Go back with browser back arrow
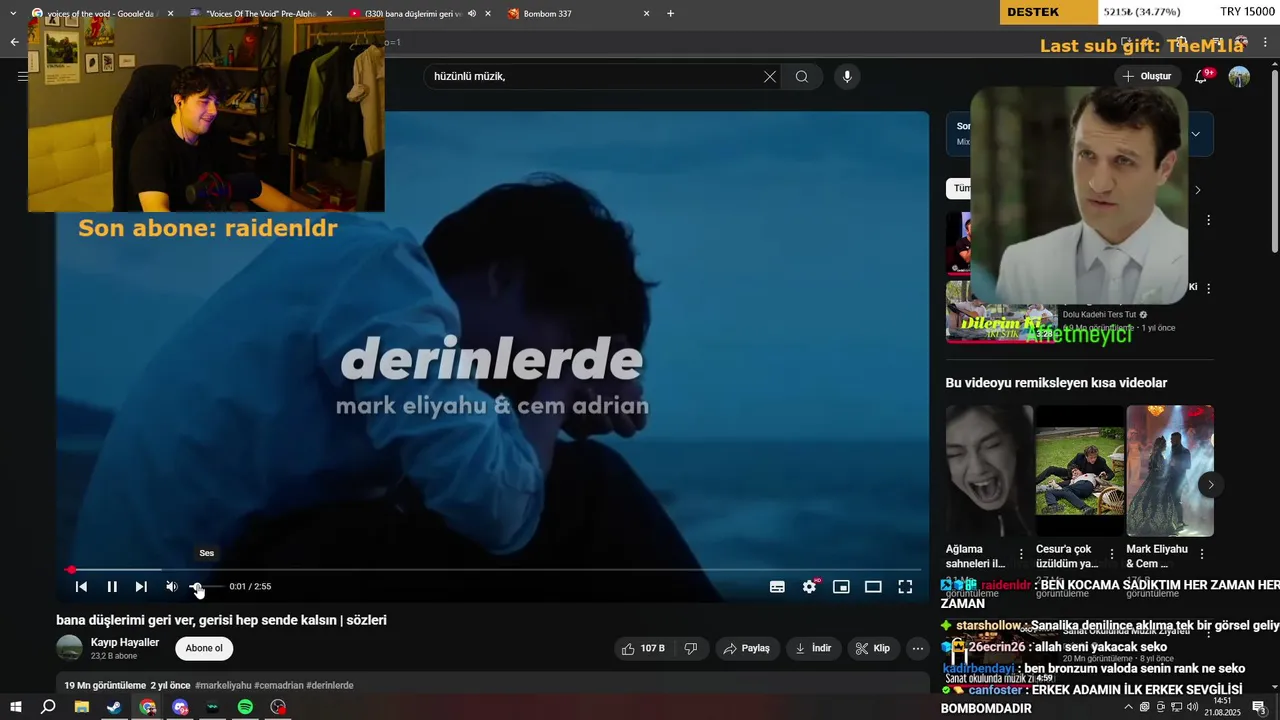The image size is (1280, 720). (x=14, y=42)
